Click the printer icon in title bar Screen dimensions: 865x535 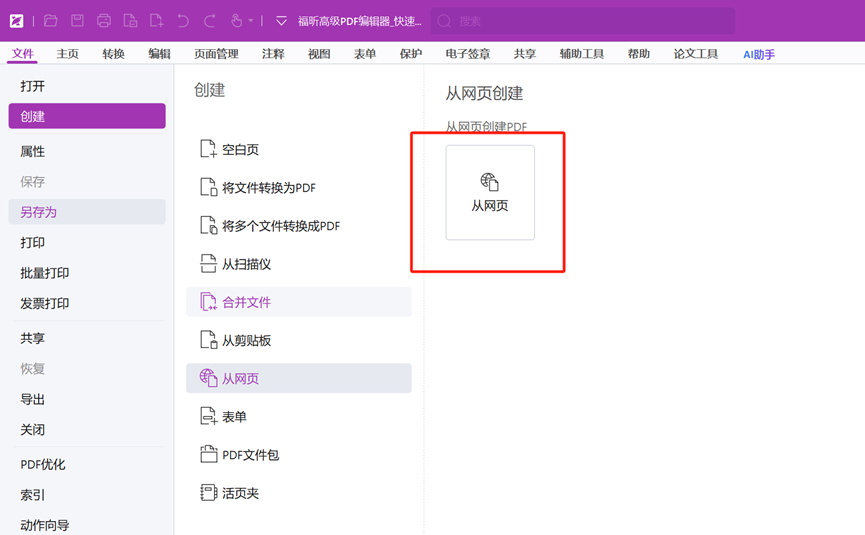104,21
